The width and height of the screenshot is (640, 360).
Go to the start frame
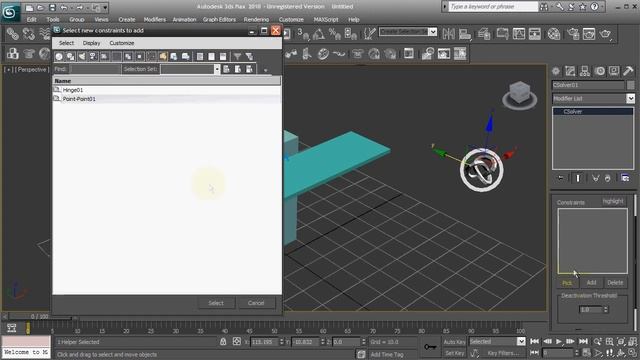pyautogui.click(x=534, y=341)
